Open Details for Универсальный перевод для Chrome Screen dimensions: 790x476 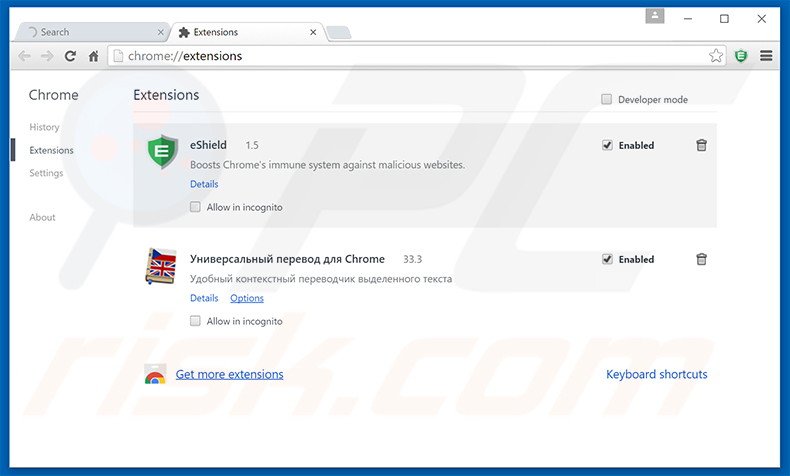(204, 298)
